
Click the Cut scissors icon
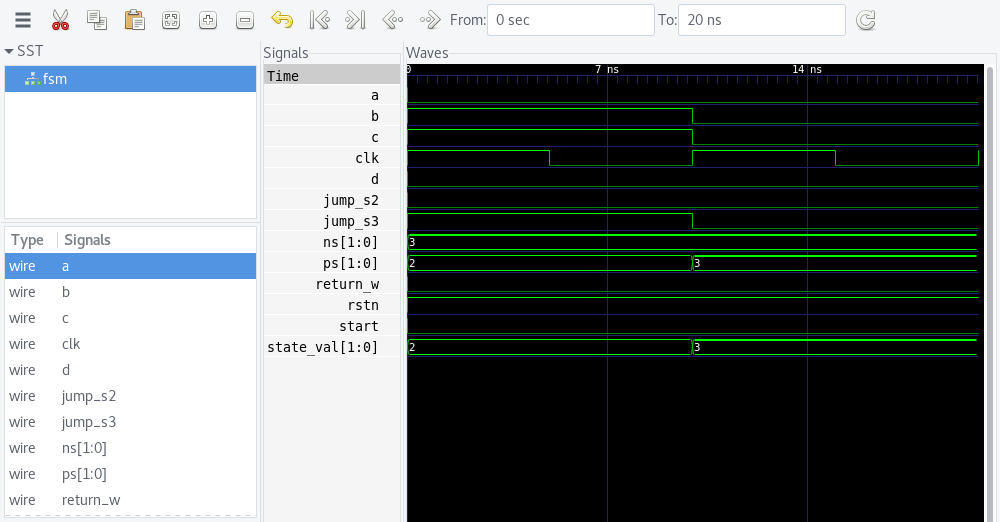point(60,20)
